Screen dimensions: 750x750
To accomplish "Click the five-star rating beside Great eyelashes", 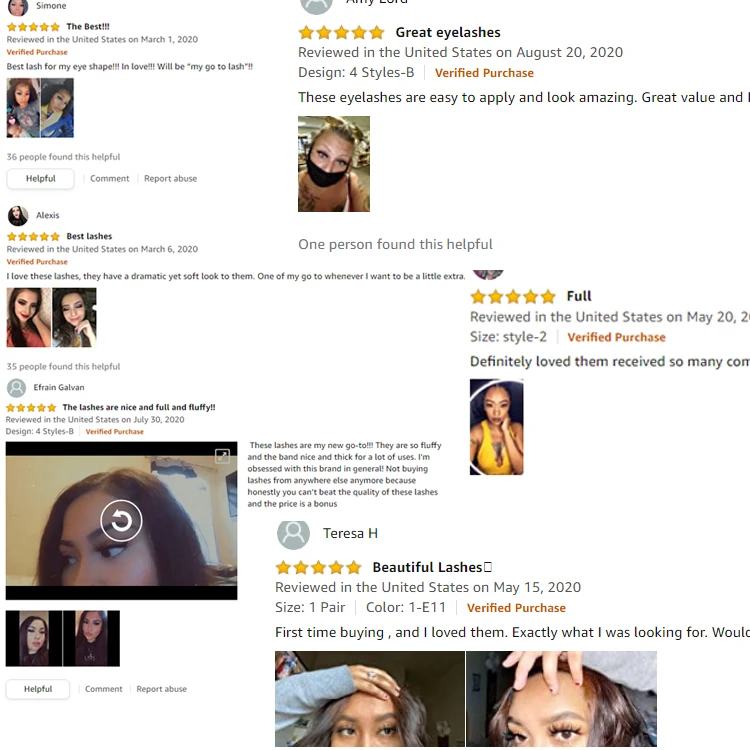I will (x=342, y=33).
